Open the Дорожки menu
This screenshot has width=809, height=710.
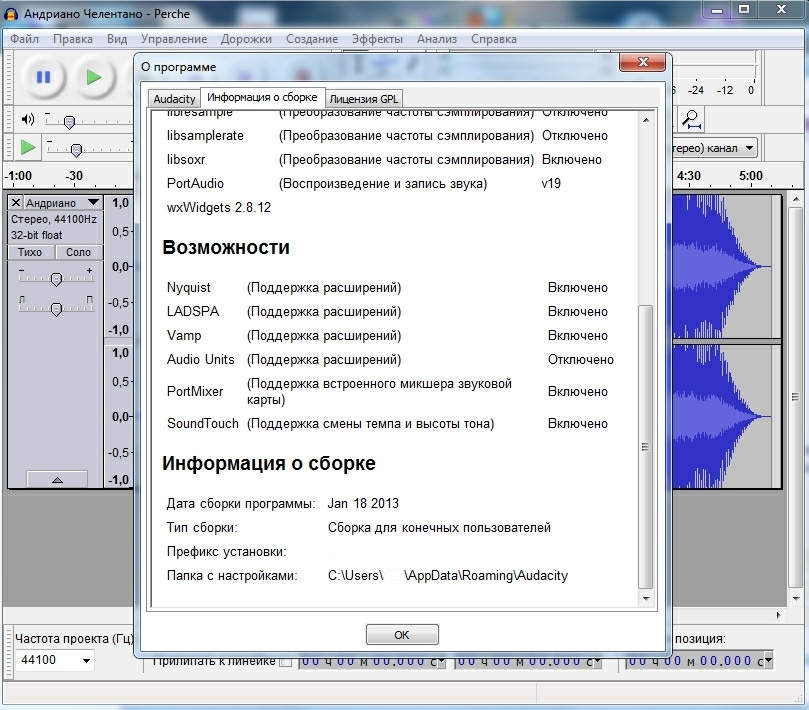click(246, 39)
